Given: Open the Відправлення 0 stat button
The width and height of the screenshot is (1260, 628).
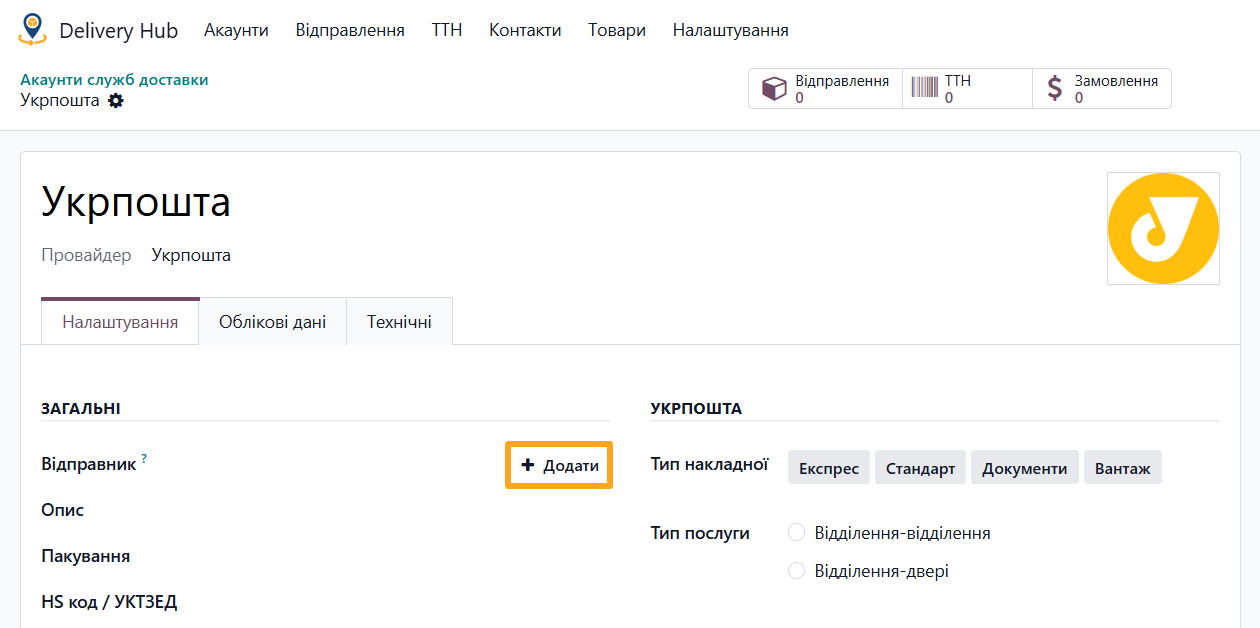Looking at the screenshot, I should [x=826, y=88].
